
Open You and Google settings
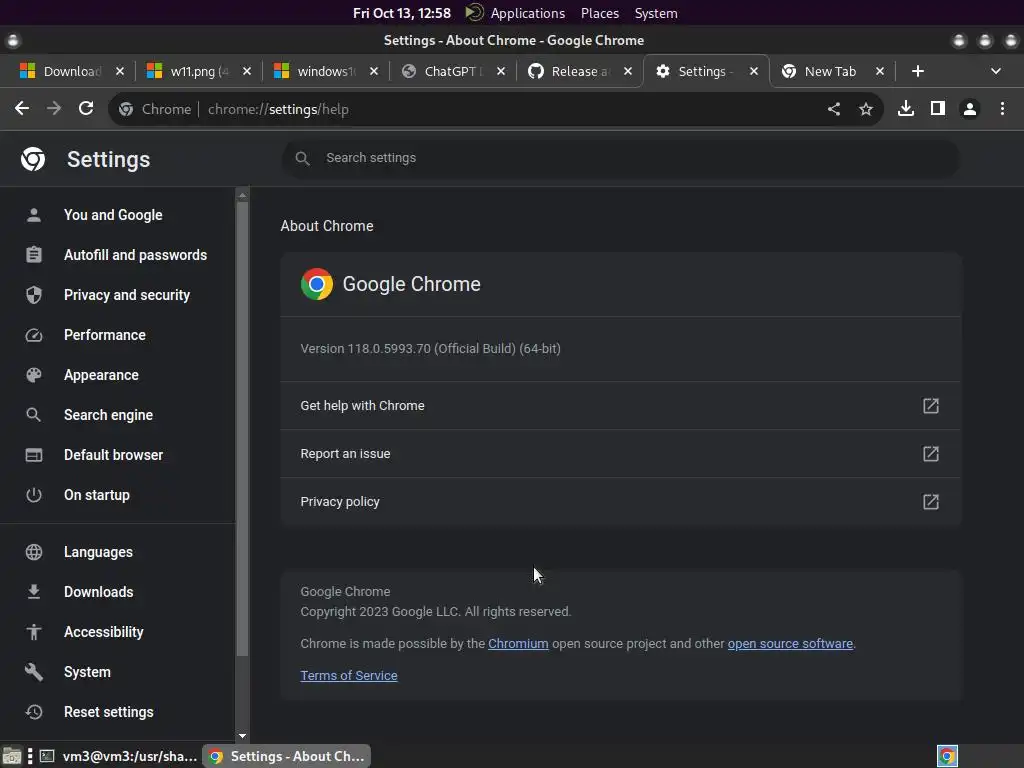tap(118, 215)
